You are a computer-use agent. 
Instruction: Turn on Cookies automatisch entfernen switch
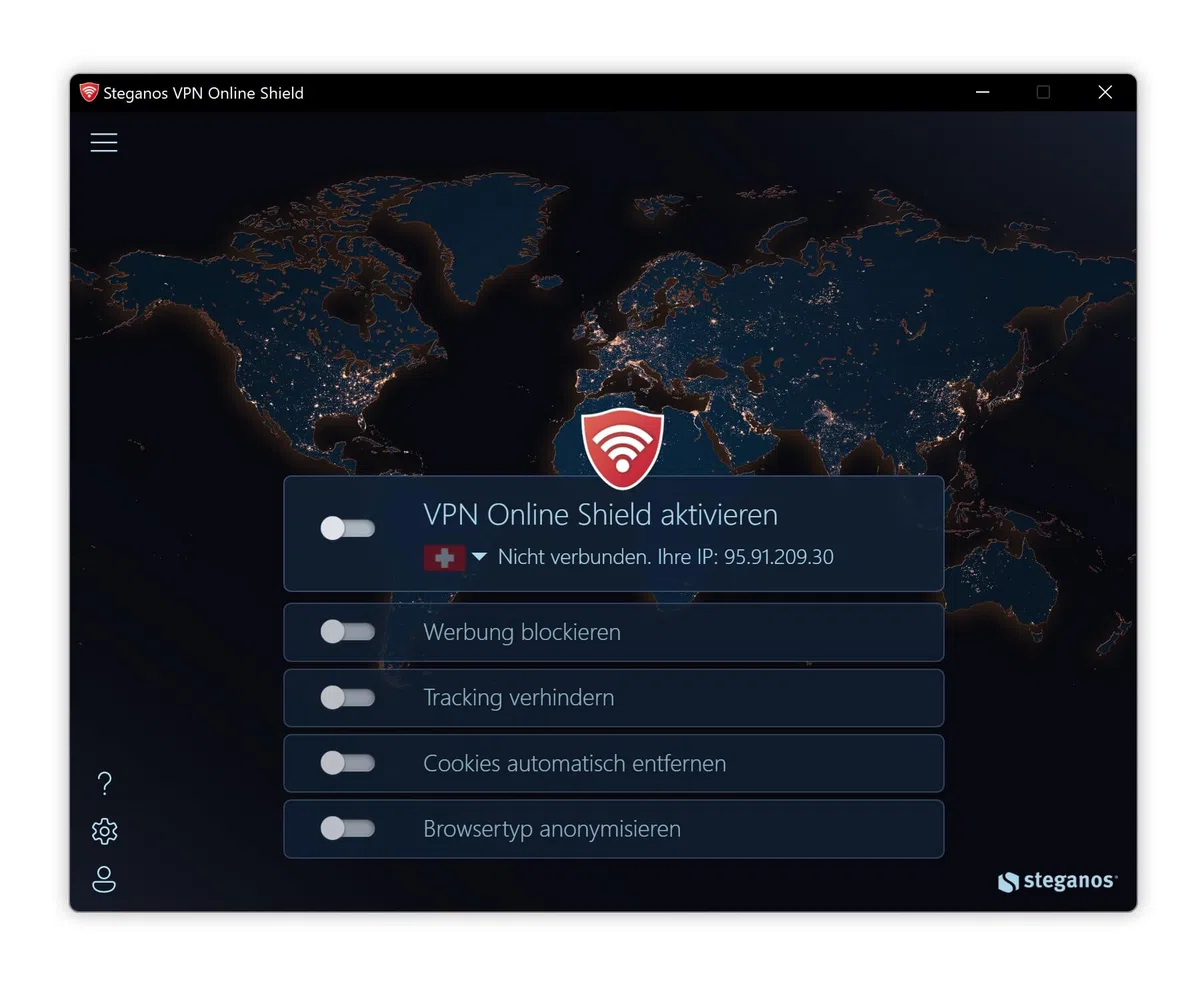click(x=347, y=763)
